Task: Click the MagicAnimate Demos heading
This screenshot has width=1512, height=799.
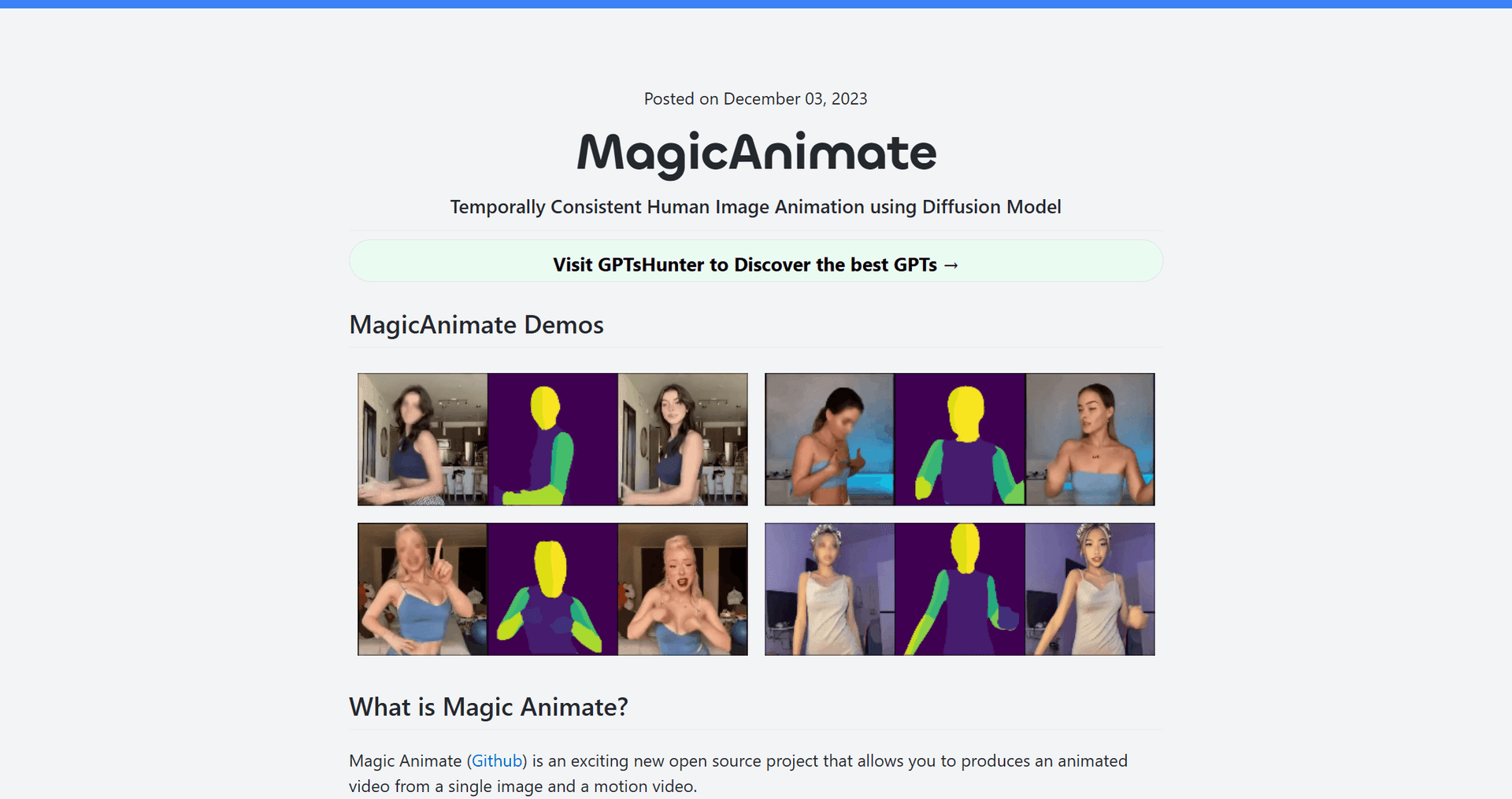Action: point(476,324)
